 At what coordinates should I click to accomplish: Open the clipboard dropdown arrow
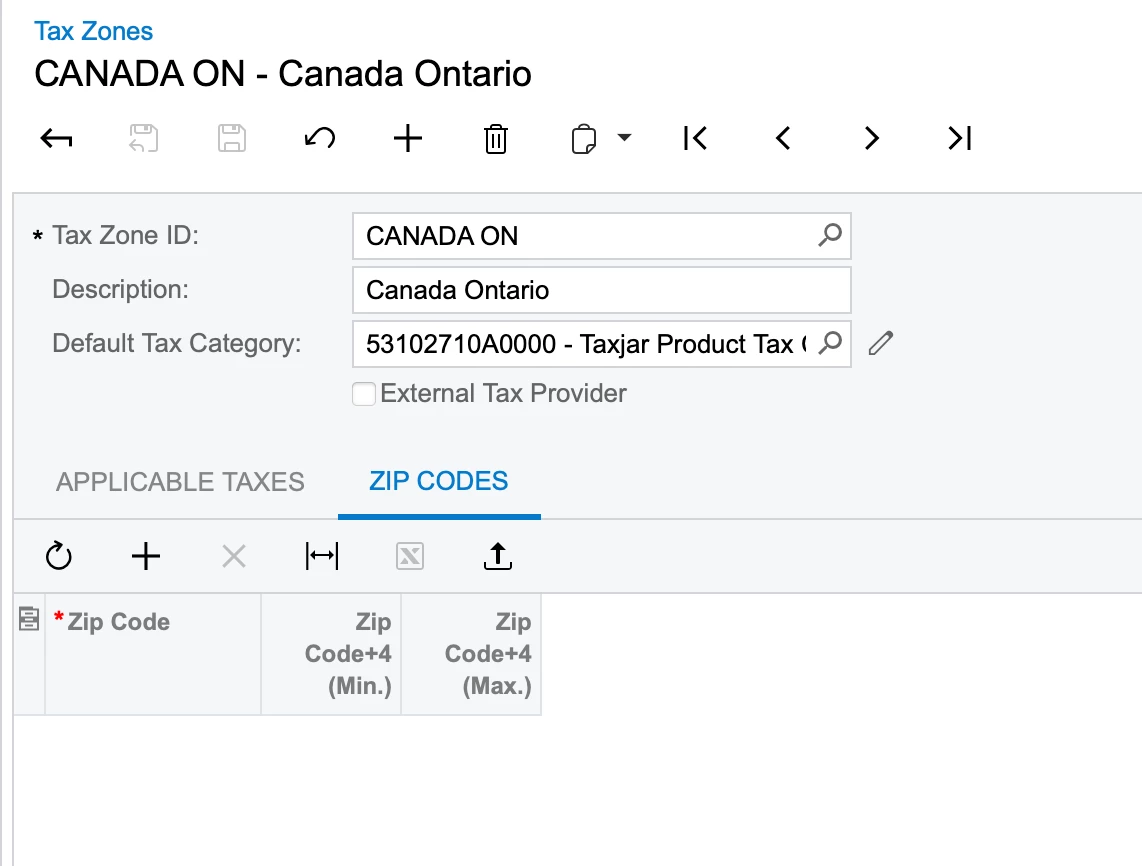(x=625, y=138)
